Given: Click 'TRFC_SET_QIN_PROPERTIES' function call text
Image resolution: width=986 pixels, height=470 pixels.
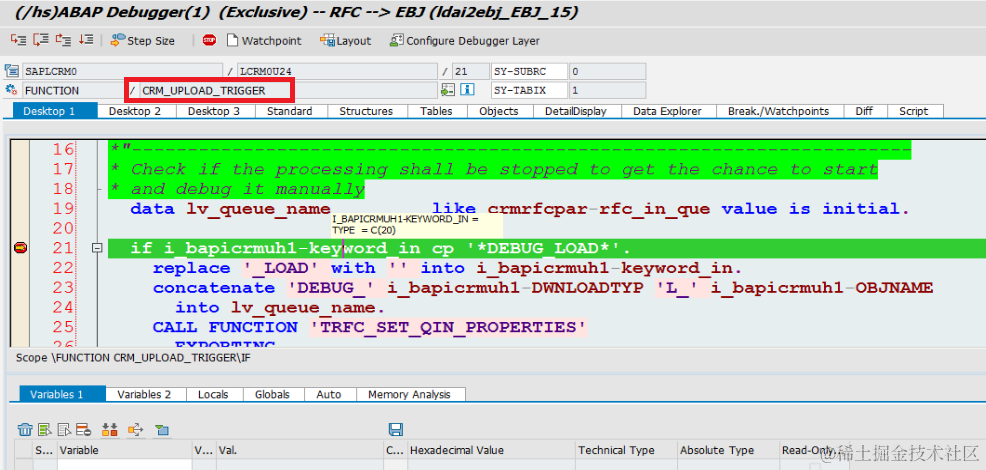Looking at the screenshot, I should pyautogui.click(x=446, y=327).
